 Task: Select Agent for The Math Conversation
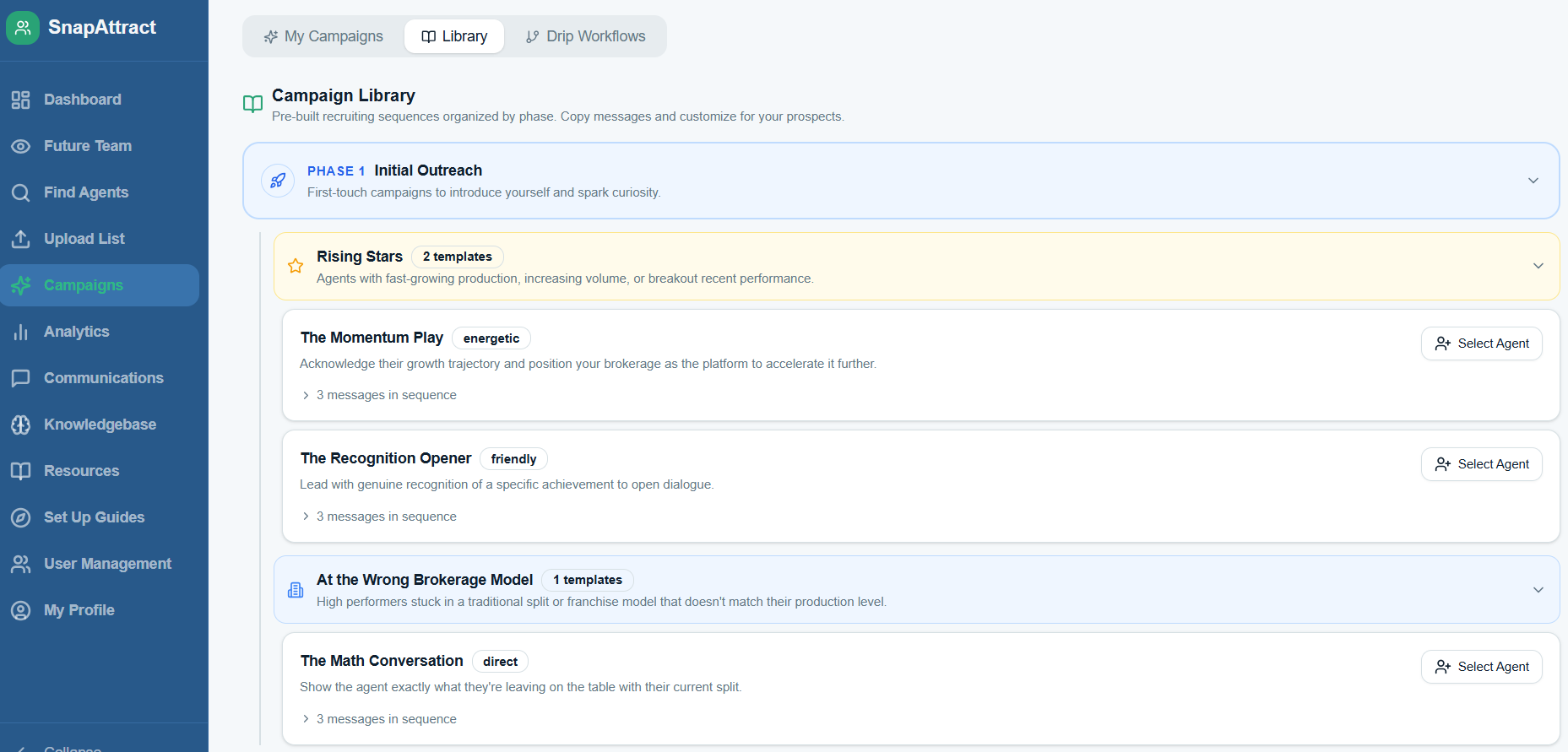point(1482,667)
